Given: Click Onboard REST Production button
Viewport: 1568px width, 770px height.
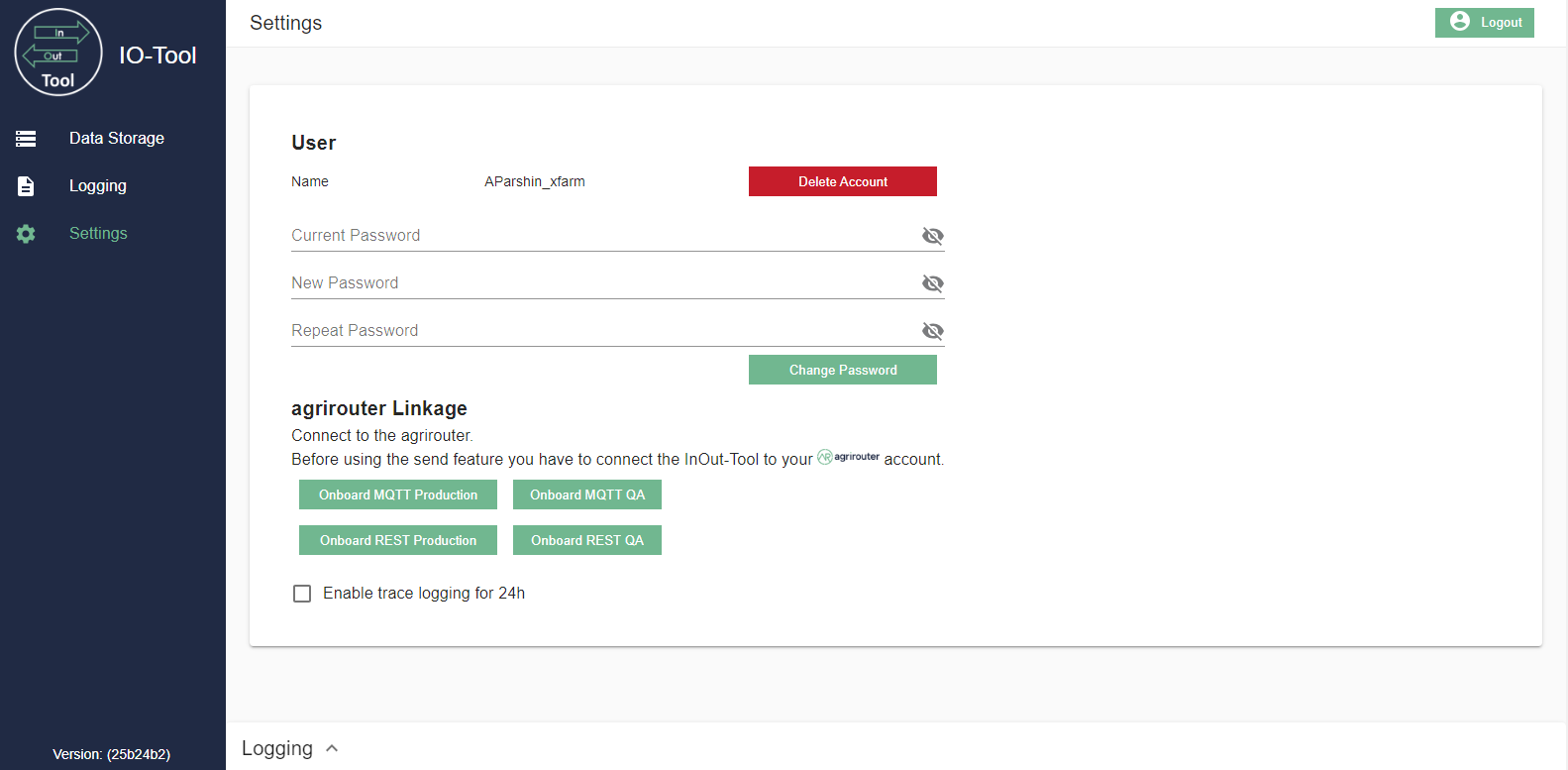Looking at the screenshot, I should pos(398,540).
